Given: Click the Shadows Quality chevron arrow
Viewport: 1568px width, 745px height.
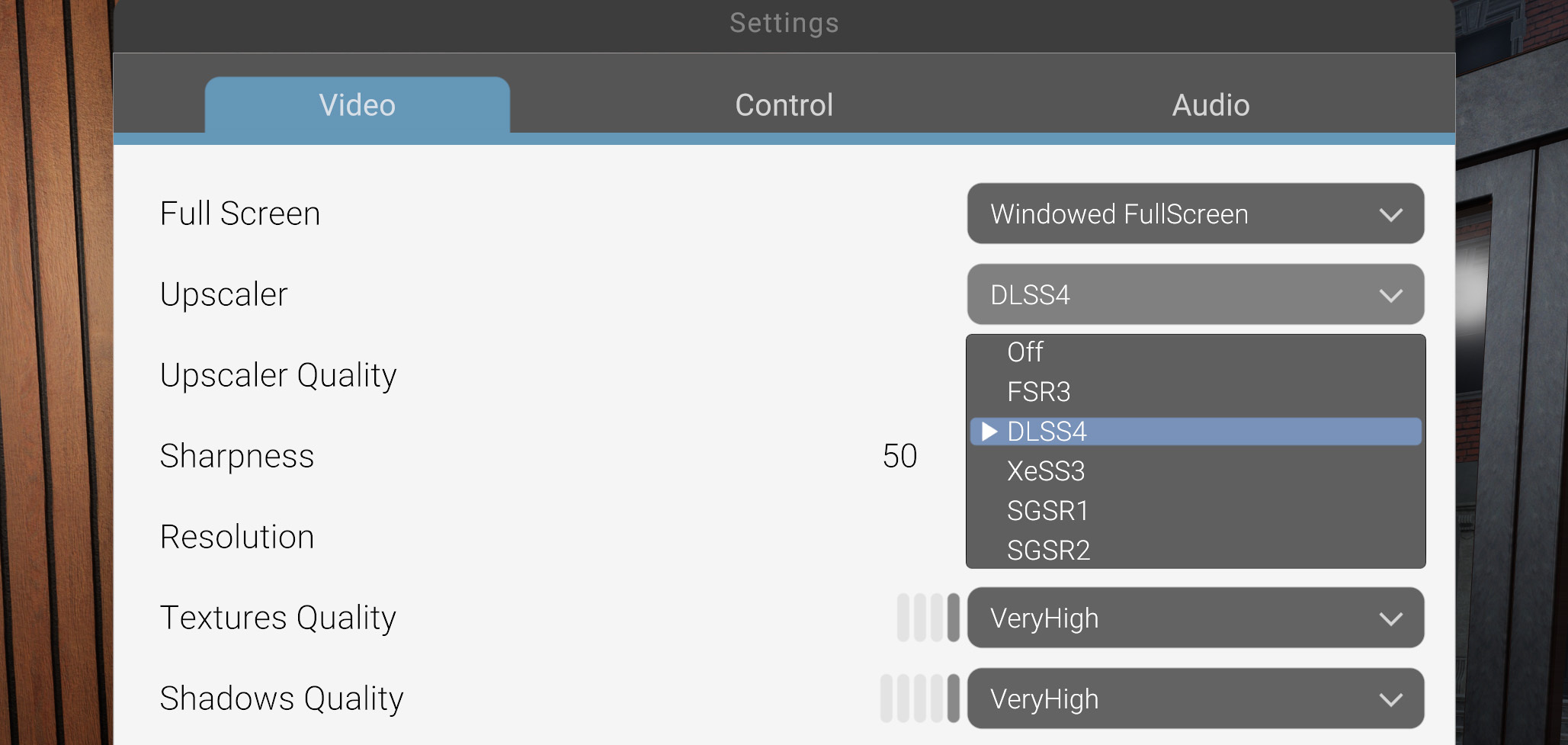Looking at the screenshot, I should [x=1391, y=700].
